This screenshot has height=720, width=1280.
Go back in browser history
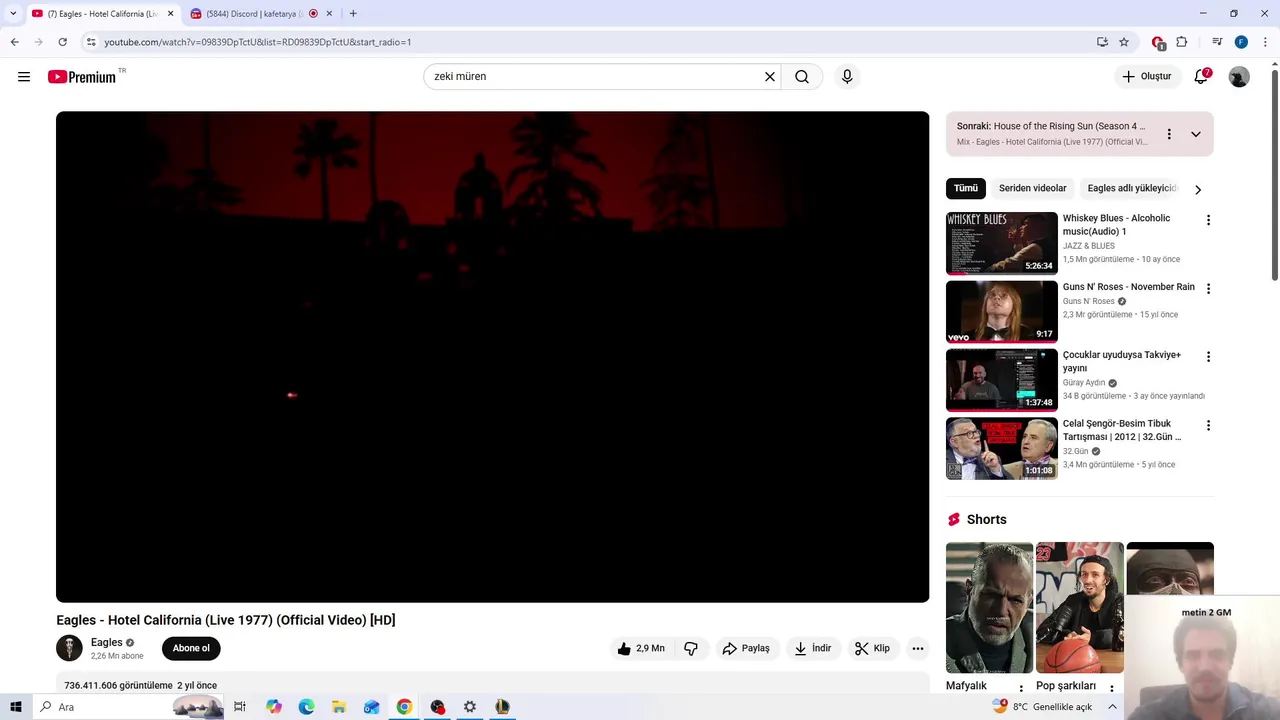(x=14, y=42)
